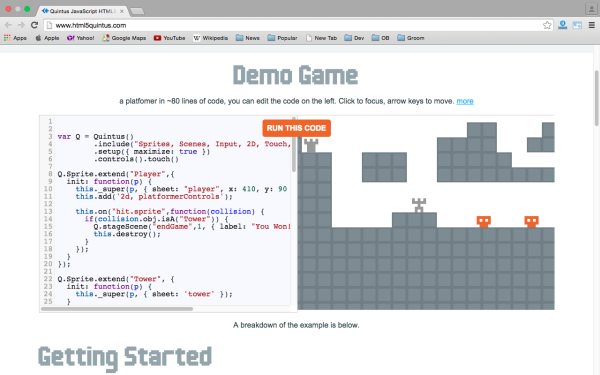
Task: Click the game canvas floating three-block platform
Action: [384, 167]
